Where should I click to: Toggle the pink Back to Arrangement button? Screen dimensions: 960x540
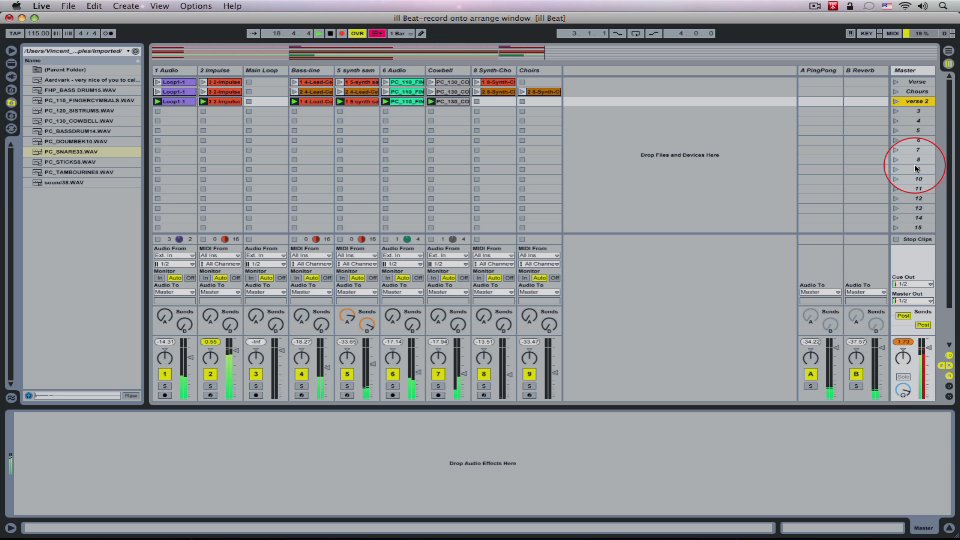[x=377, y=33]
